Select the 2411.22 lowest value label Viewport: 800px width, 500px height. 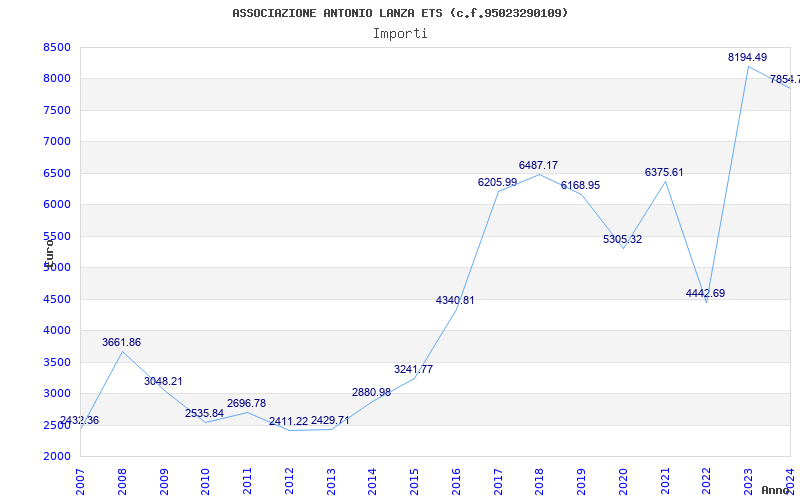coord(288,421)
